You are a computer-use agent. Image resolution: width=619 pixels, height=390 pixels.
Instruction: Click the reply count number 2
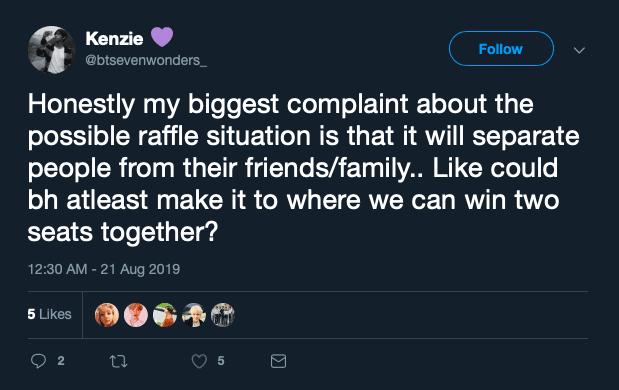tap(61, 361)
